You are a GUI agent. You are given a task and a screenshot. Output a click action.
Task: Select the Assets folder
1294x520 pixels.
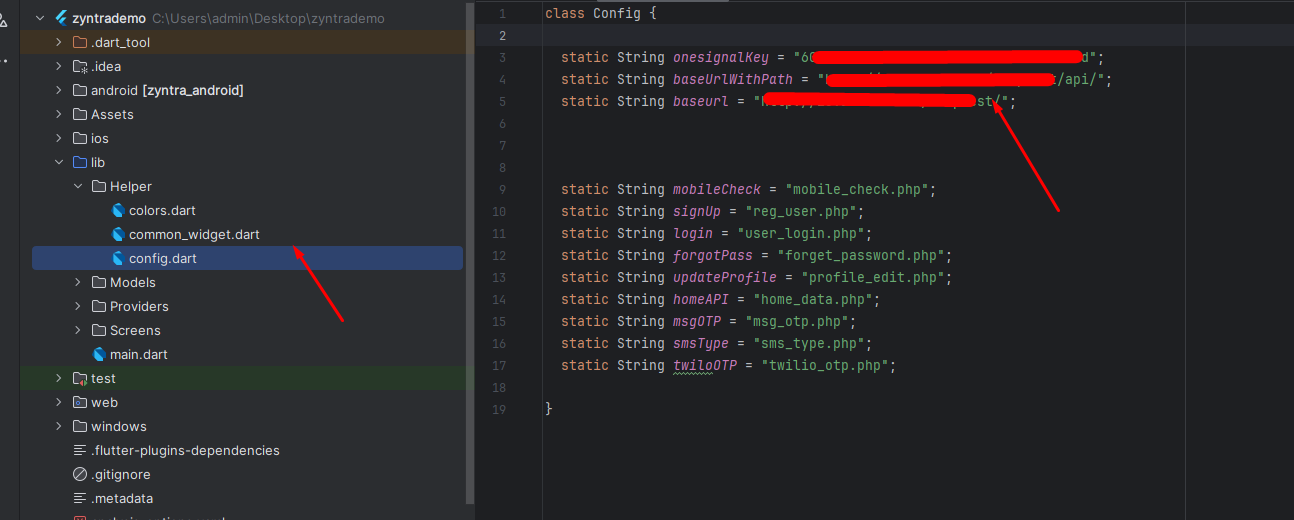(x=112, y=115)
